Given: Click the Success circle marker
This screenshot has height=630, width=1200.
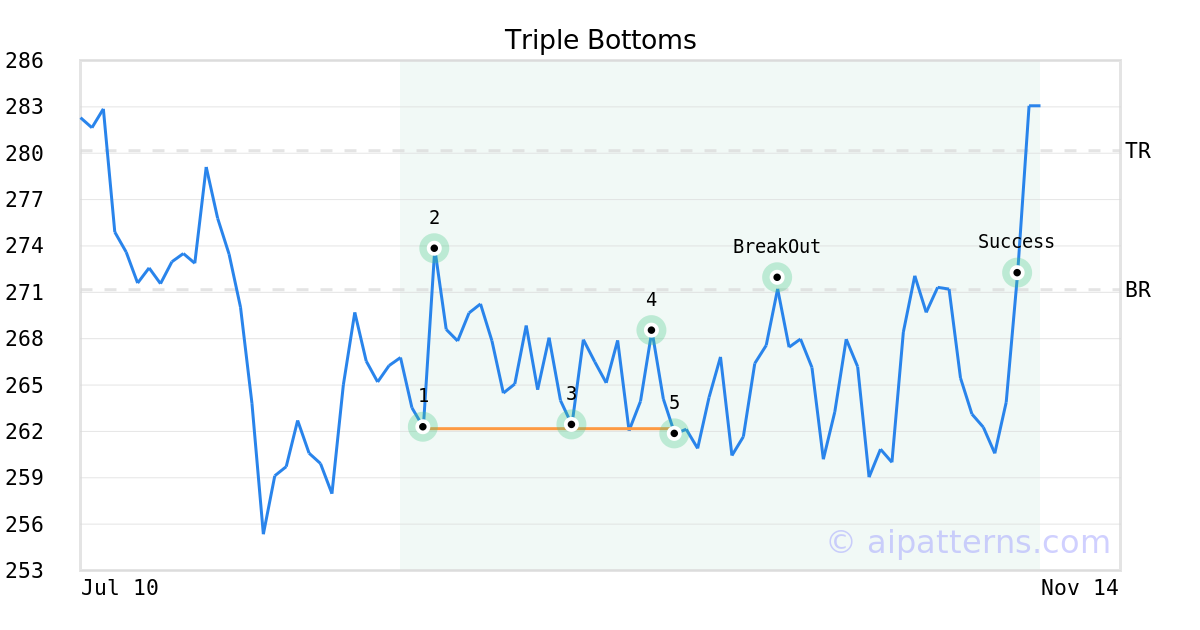Looking at the screenshot, I should tap(1016, 273).
